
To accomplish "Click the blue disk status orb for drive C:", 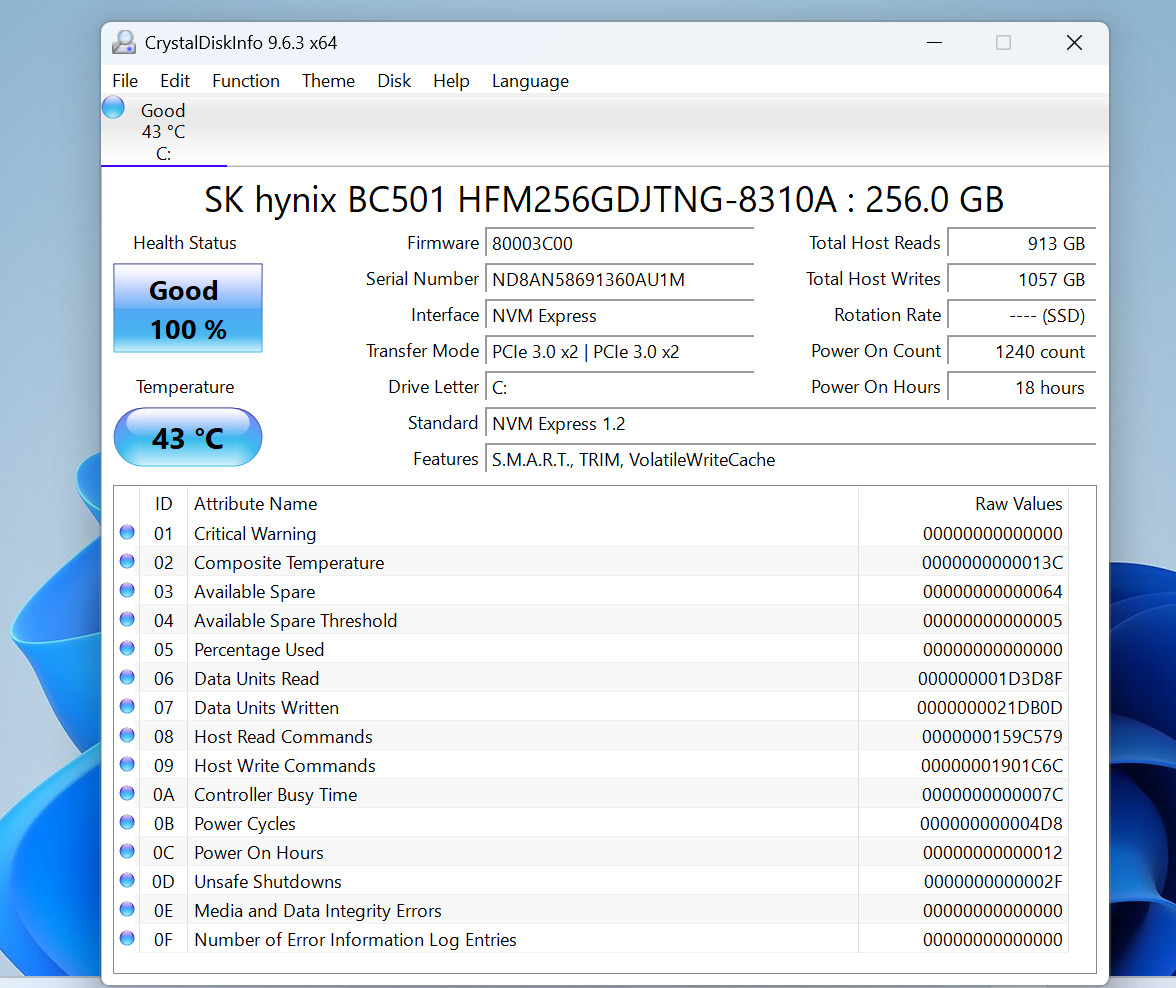I will (114, 108).
